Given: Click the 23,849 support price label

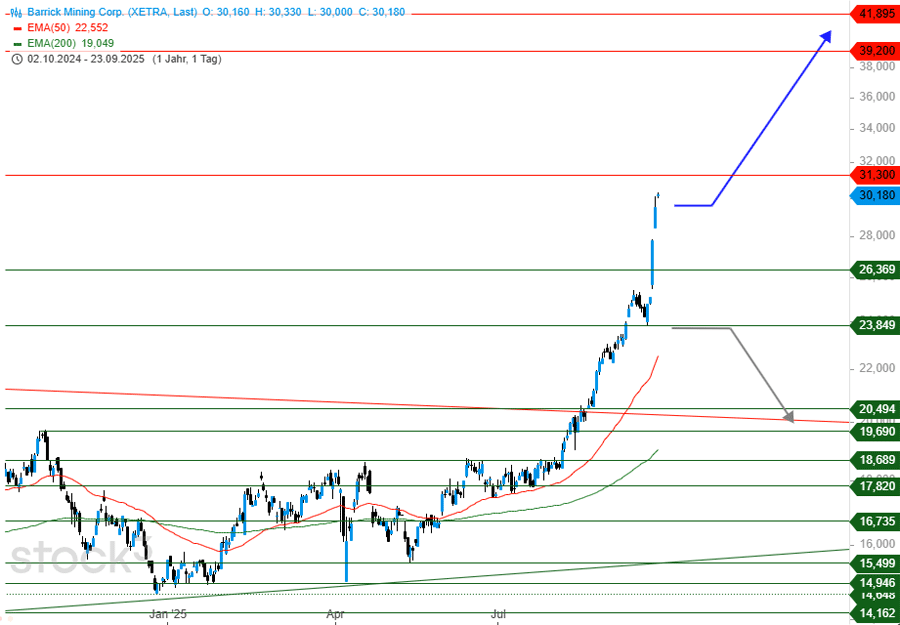Looking at the screenshot, I should click(875, 325).
